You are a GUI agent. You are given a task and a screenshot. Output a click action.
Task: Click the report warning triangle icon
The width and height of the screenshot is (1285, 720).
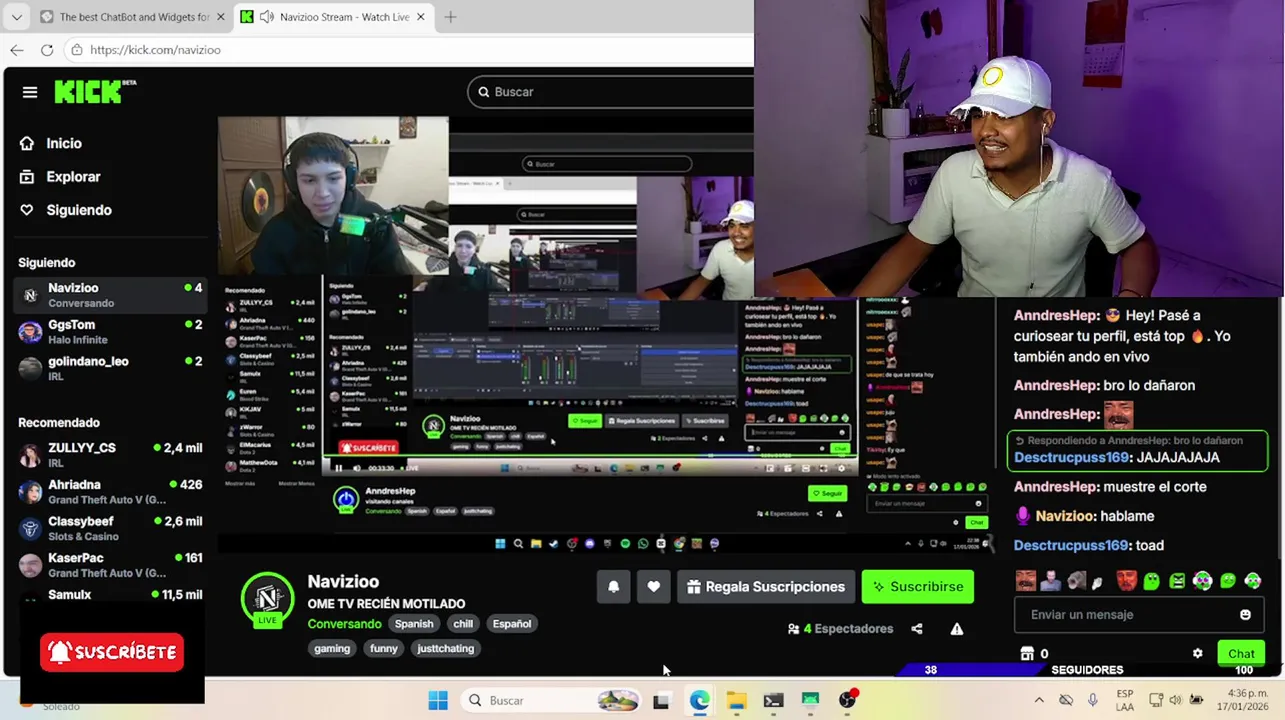click(957, 629)
